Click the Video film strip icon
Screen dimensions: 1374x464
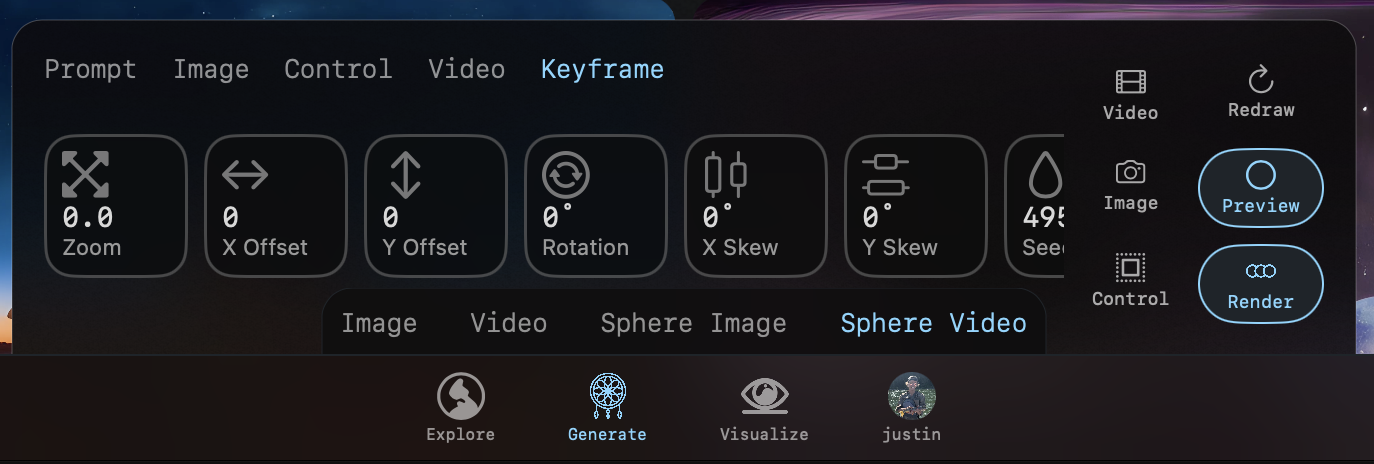click(x=1130, y=83)
